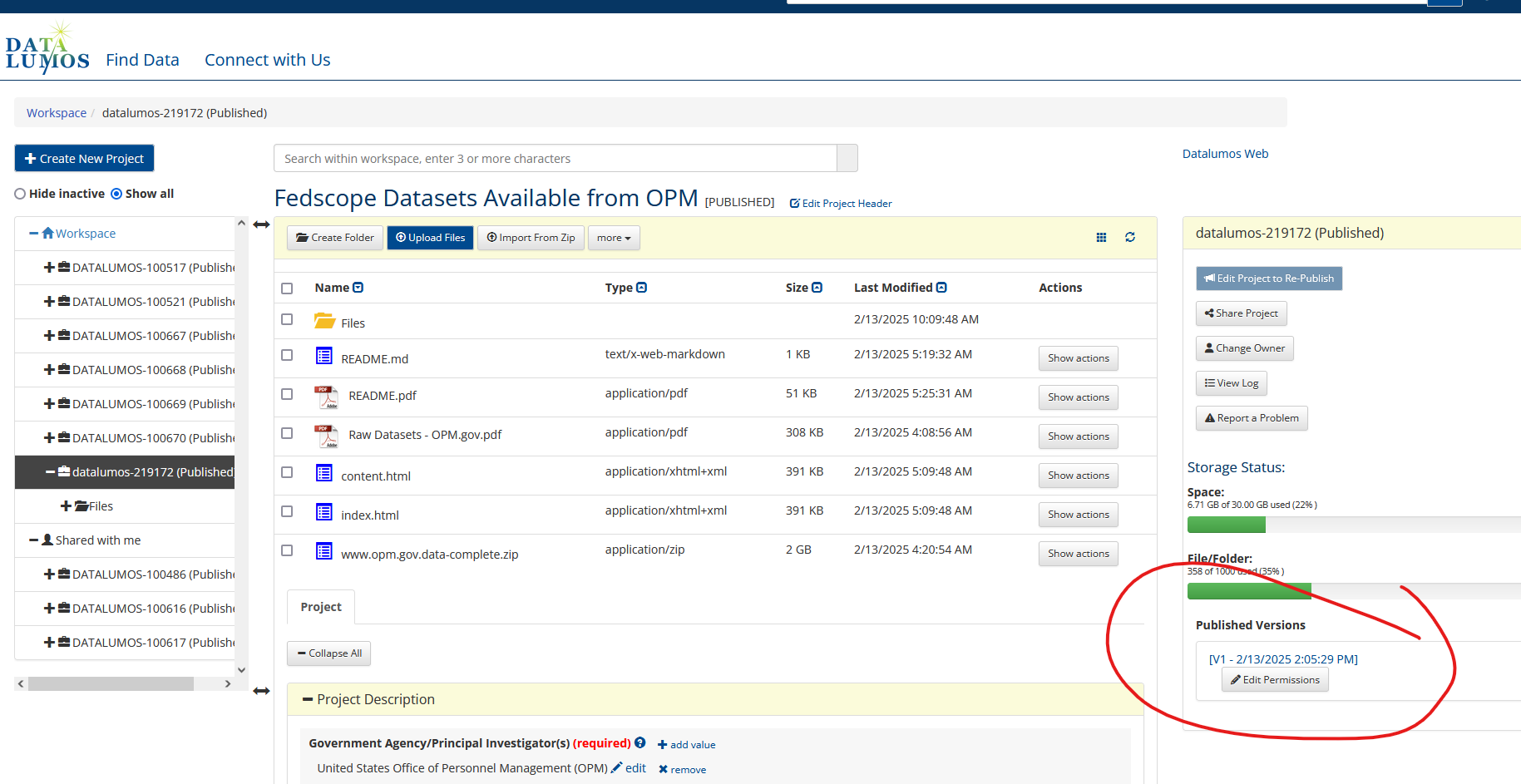Click the DataLumos logo
The width and height of the screenshot is (1521, 784).
pos(47,46)
